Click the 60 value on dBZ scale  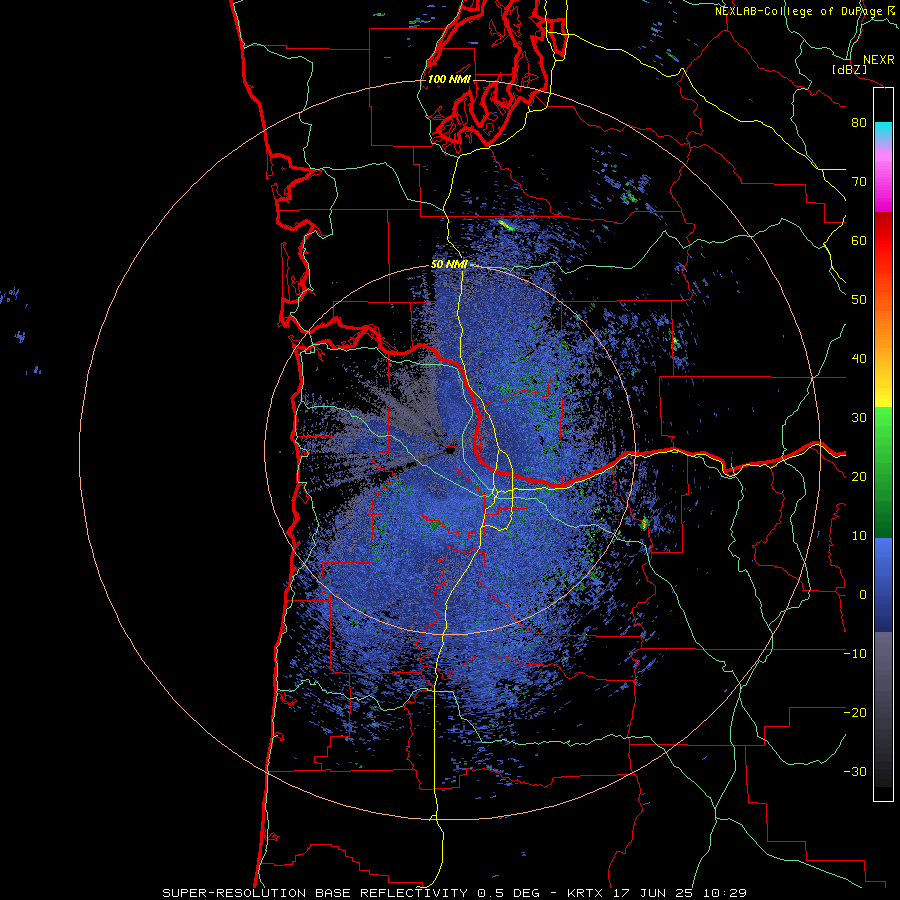point(859,240)
